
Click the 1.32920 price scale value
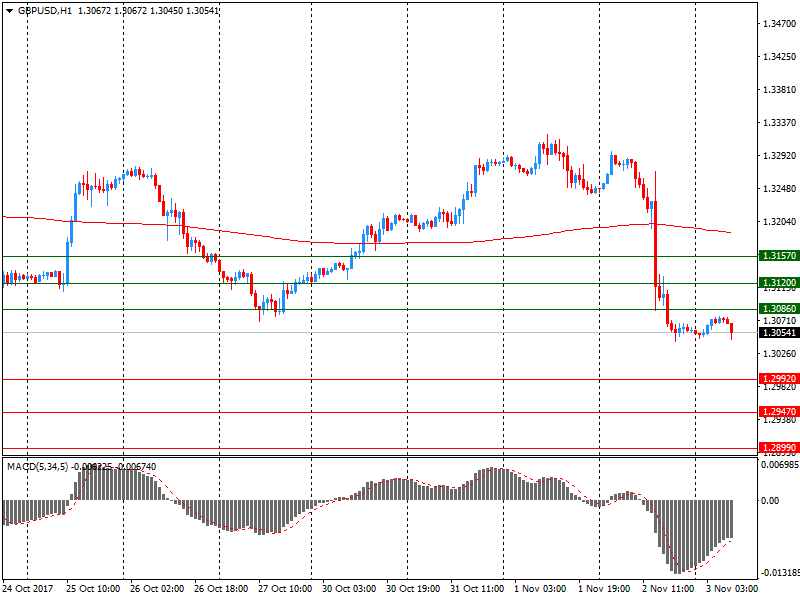pyautogui.click(x=779, y=156)
